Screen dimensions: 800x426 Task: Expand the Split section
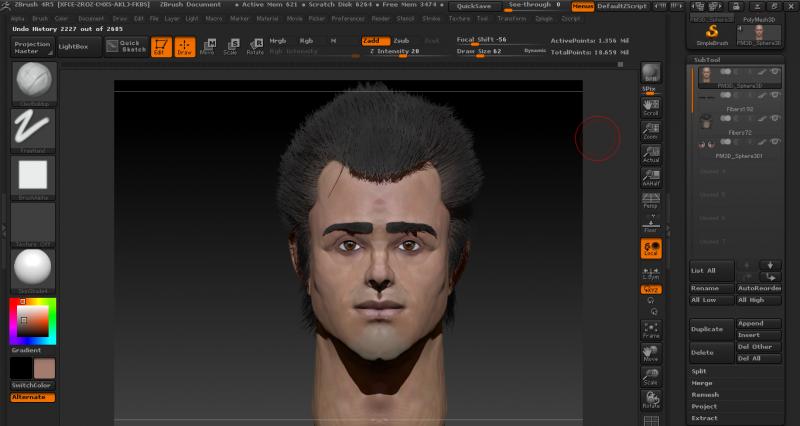click(700, 371)
